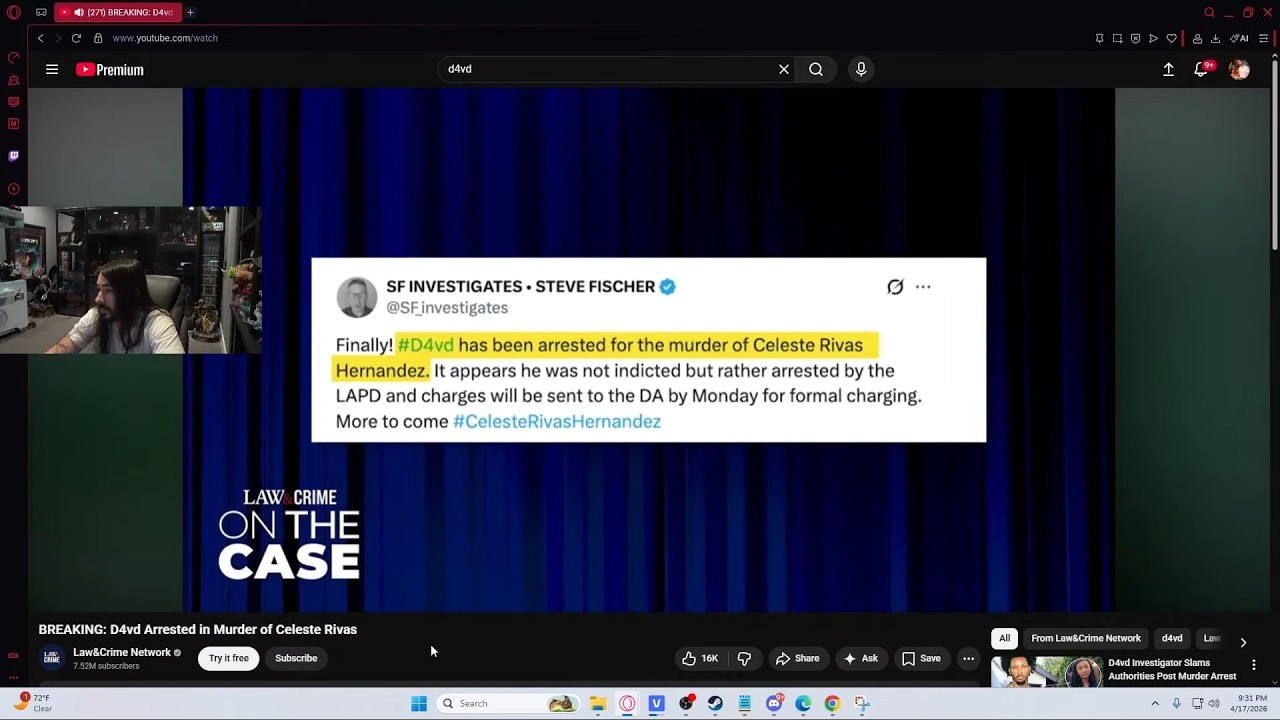Open more options on the tweet overlay
The width and height of the screenshot is (1280, 720).
[x=923, y=287]
